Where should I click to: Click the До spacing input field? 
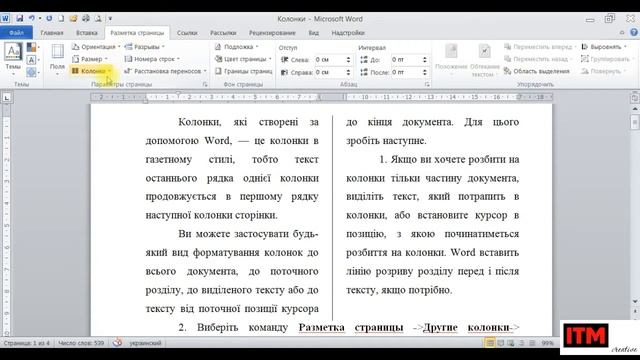(x=406, y=60)
